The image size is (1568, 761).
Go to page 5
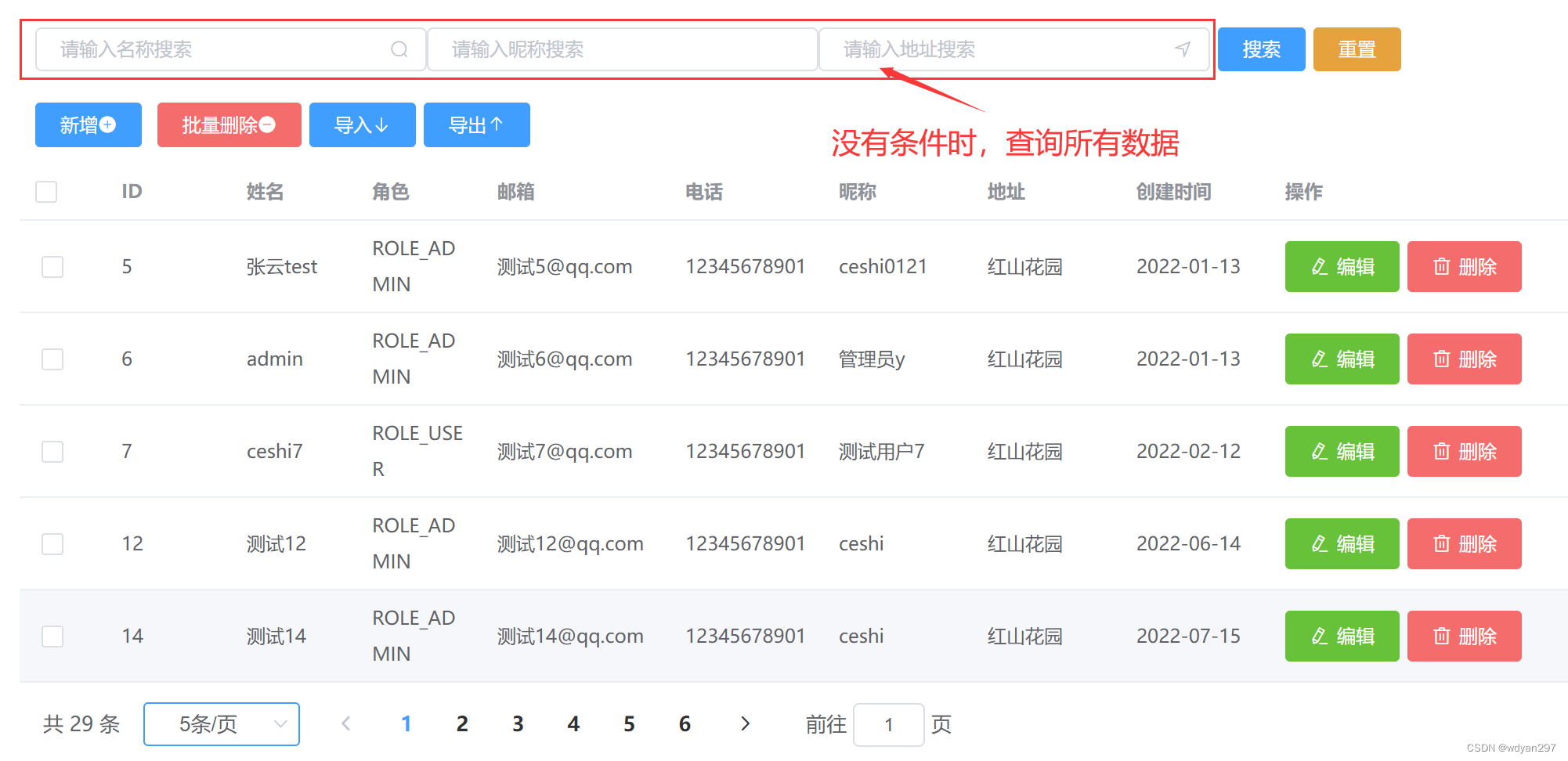tap(629, 724)
